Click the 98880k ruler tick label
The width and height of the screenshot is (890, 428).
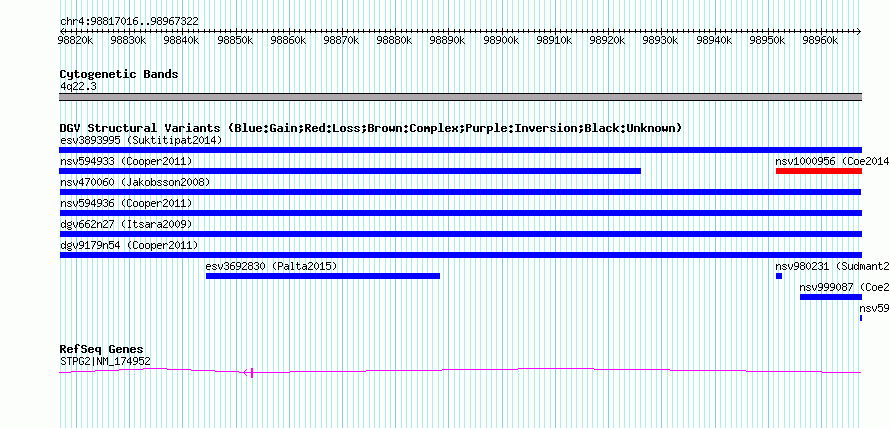(x=394, y=40)
